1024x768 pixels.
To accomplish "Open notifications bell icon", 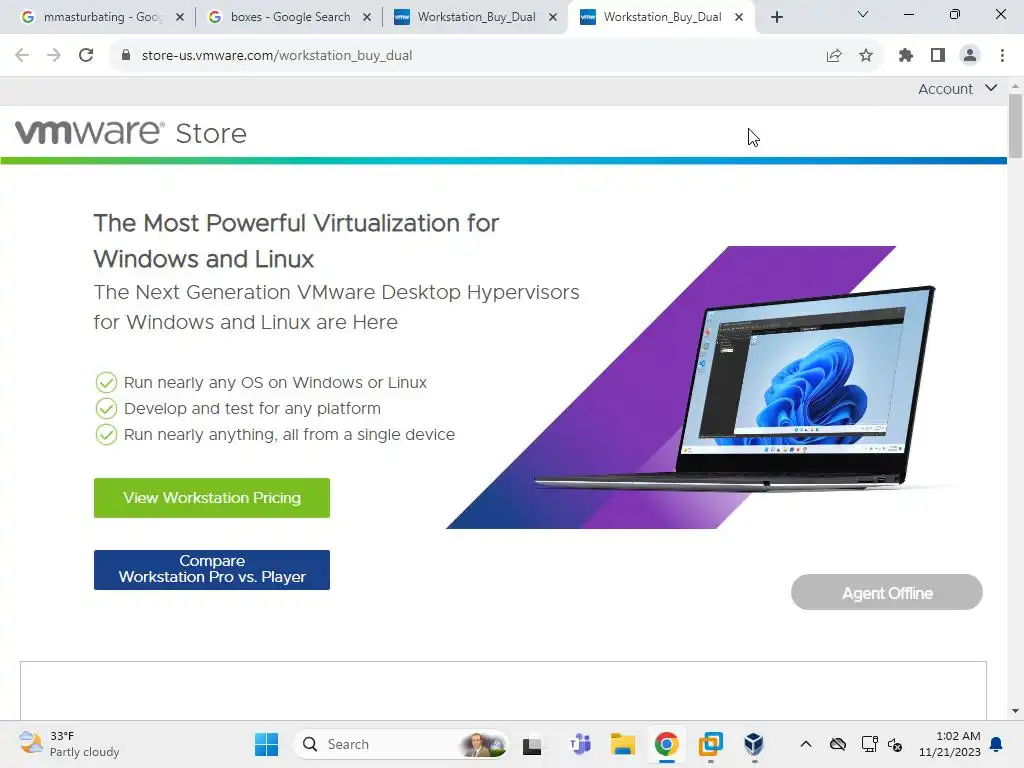I will click(996, 744).
